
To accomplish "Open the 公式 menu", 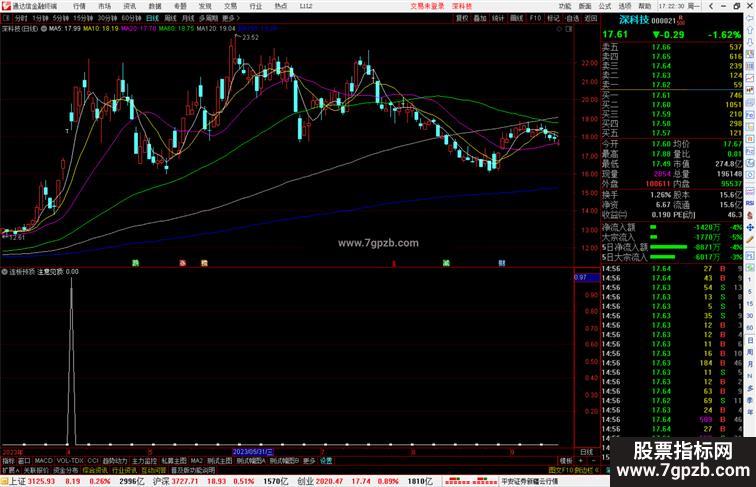I will click(x=605, y=6).
